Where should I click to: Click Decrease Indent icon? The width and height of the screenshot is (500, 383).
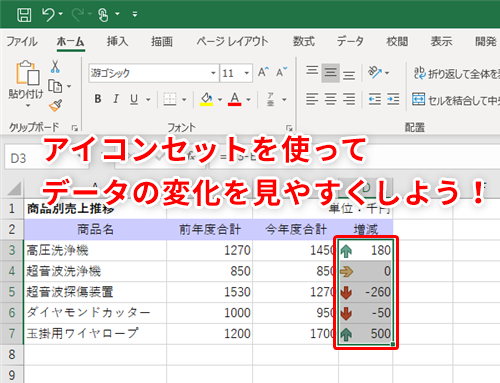click(x=375, y=99)
